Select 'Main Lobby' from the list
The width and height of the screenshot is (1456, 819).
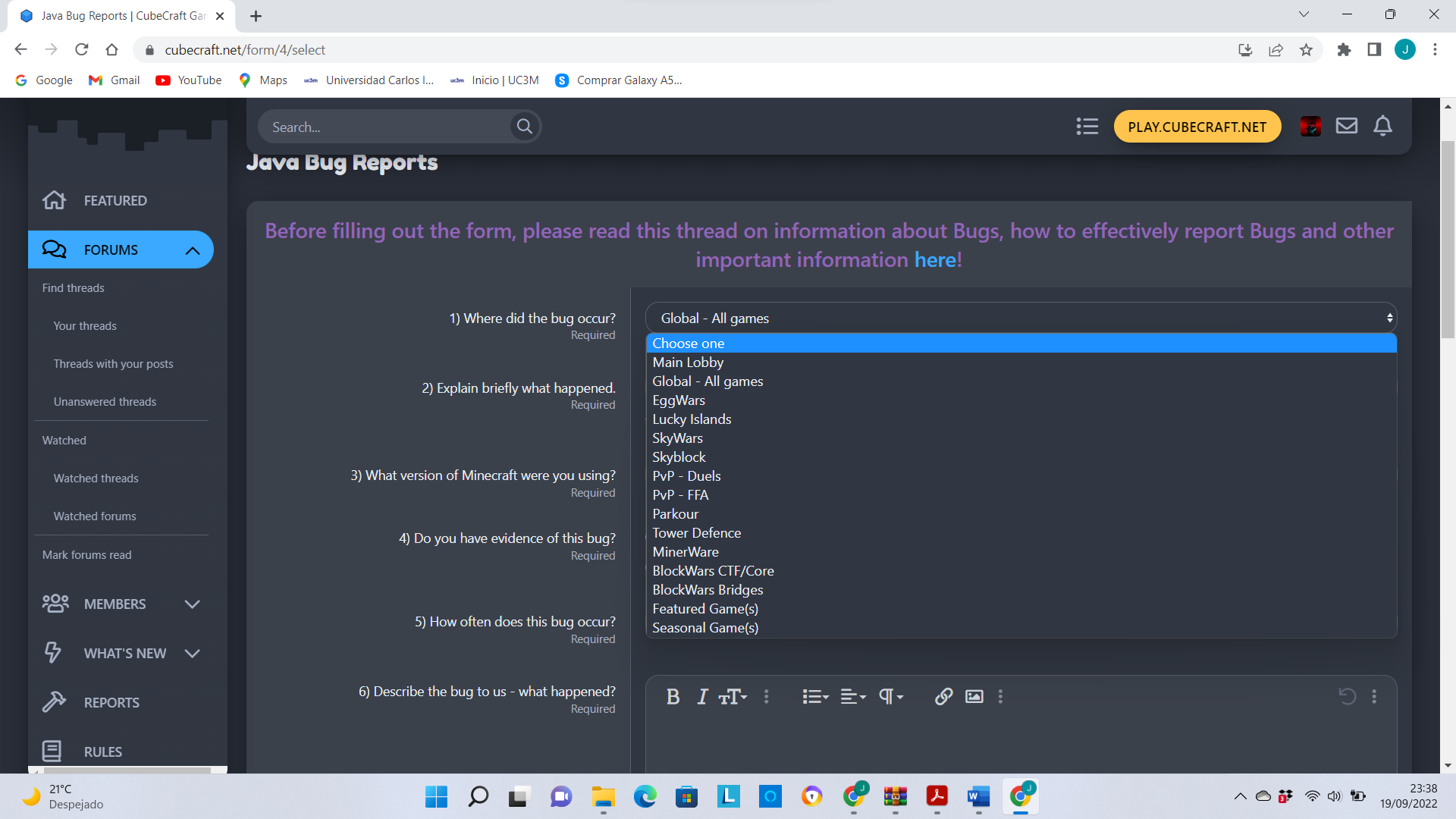[1021, 362]
